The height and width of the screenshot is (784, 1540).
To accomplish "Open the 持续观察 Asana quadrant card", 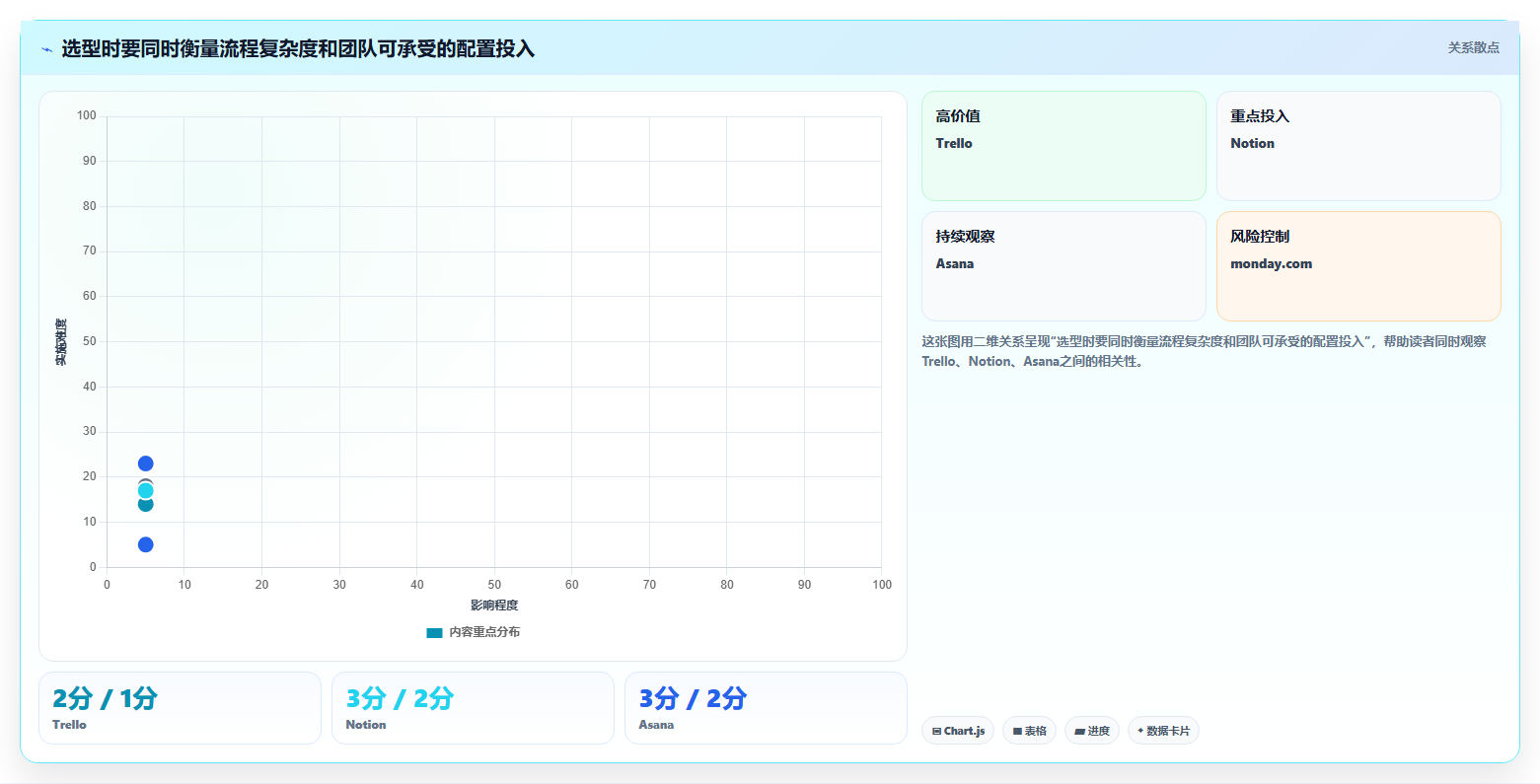I will 1063,266.
